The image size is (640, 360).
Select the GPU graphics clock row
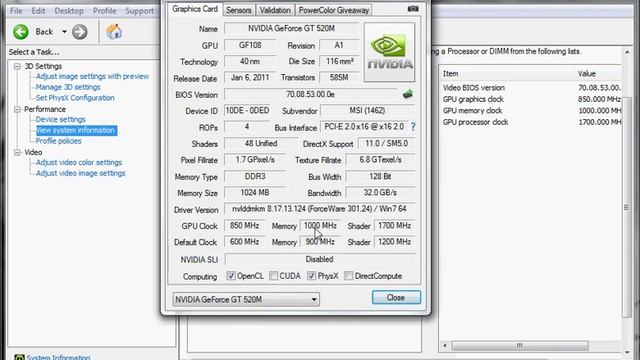[x=531, y=99]
